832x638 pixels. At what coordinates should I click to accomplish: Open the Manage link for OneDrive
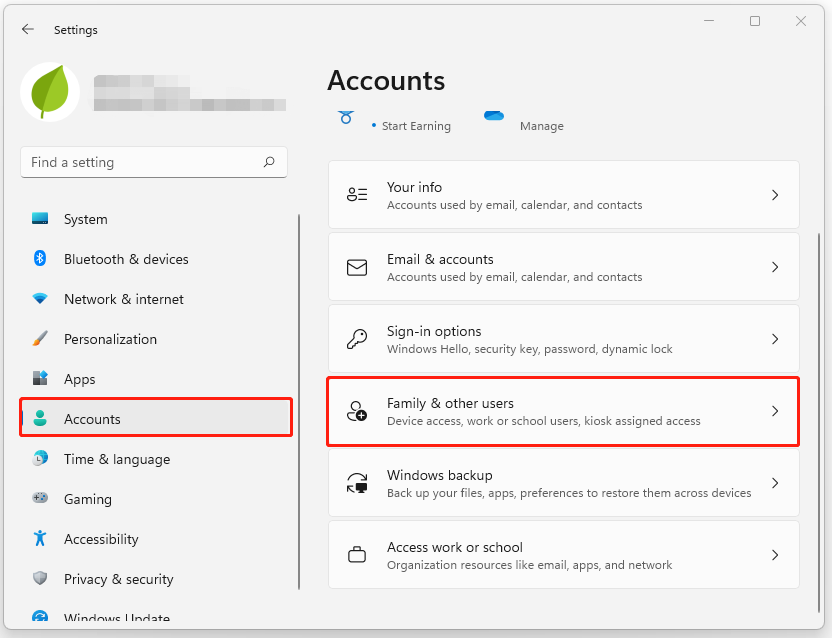point(542,126)
